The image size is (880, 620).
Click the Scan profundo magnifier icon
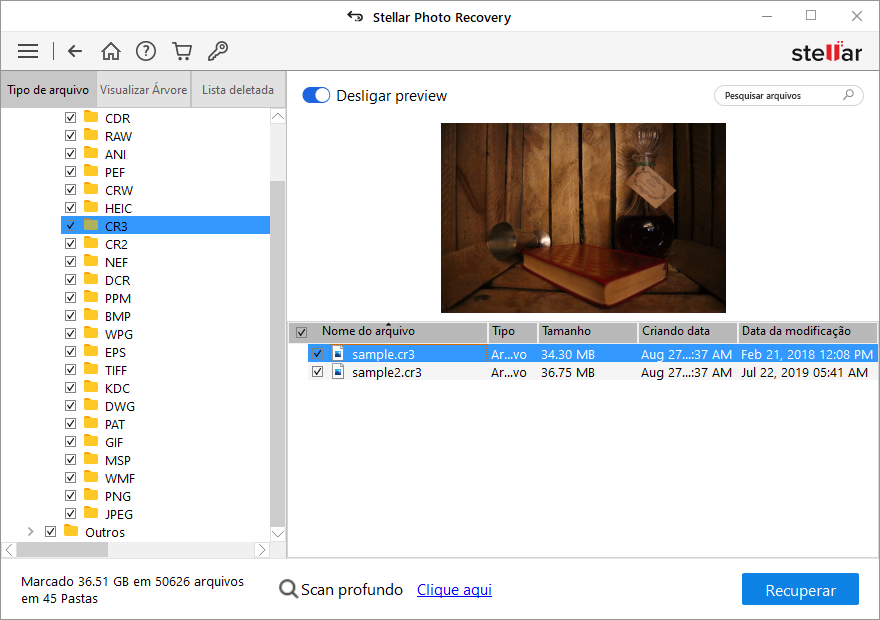[x=288, y=589]
